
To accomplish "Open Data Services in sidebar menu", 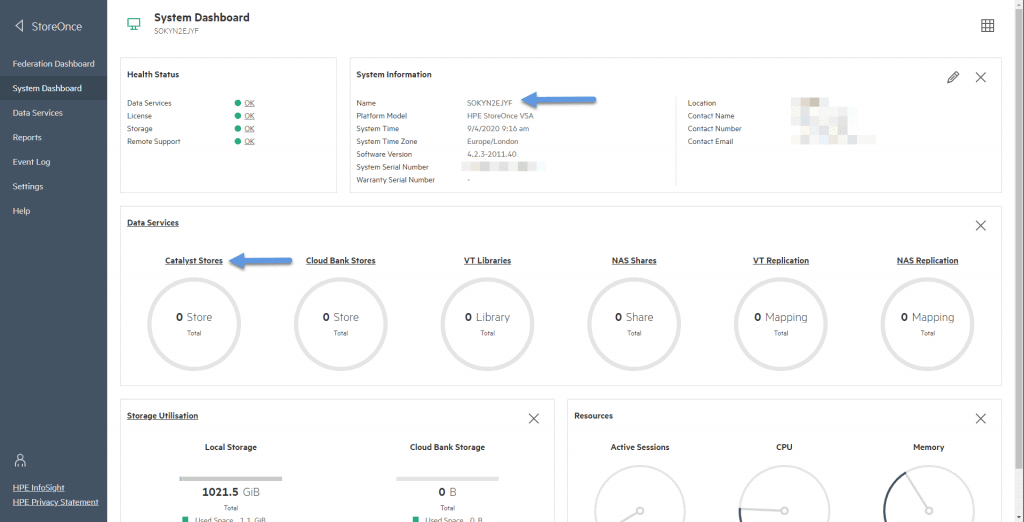I will (x=54, y=113).
